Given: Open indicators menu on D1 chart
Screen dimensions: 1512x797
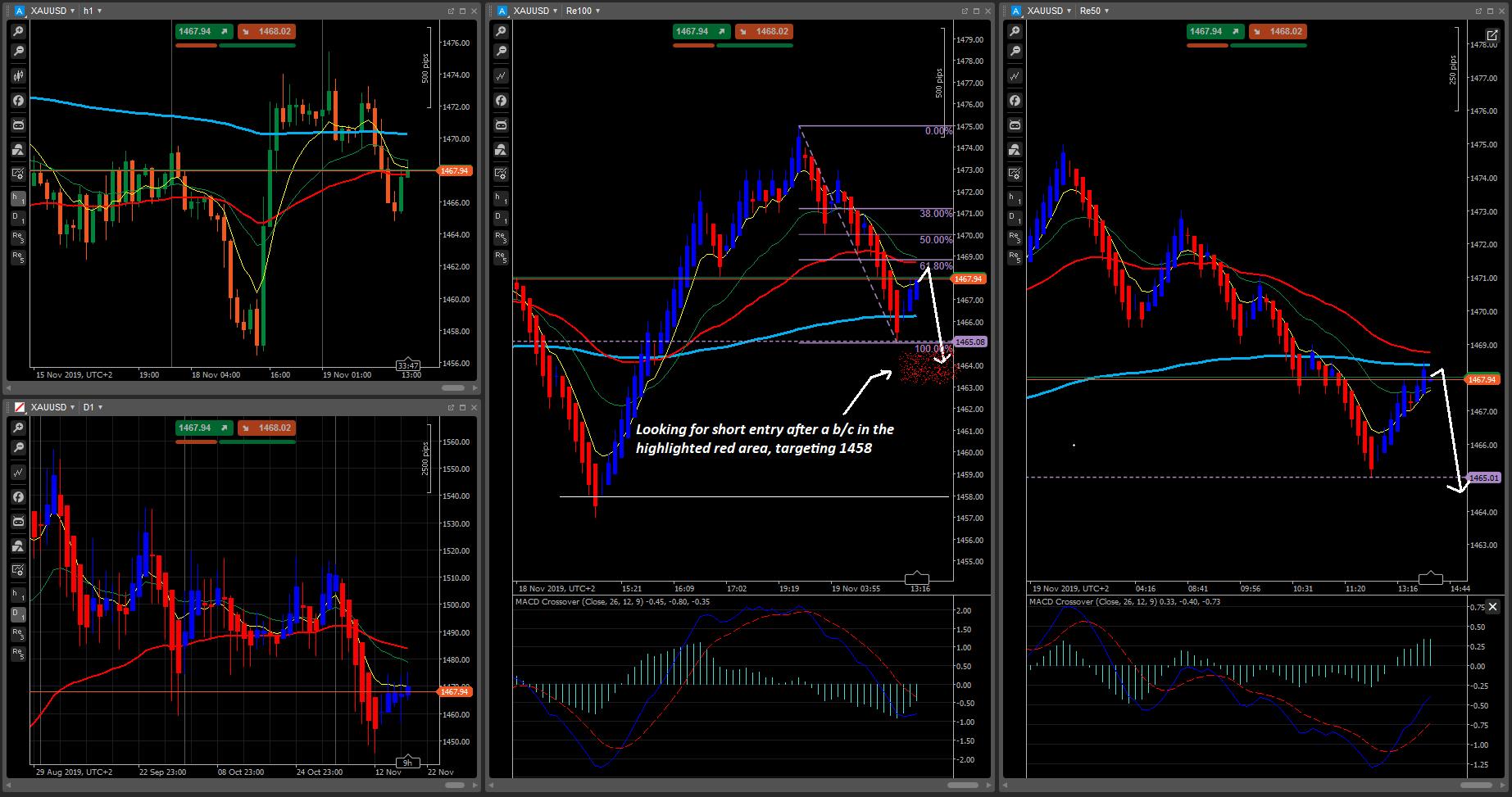Looking at the screenshot, I should pos(18,497).
